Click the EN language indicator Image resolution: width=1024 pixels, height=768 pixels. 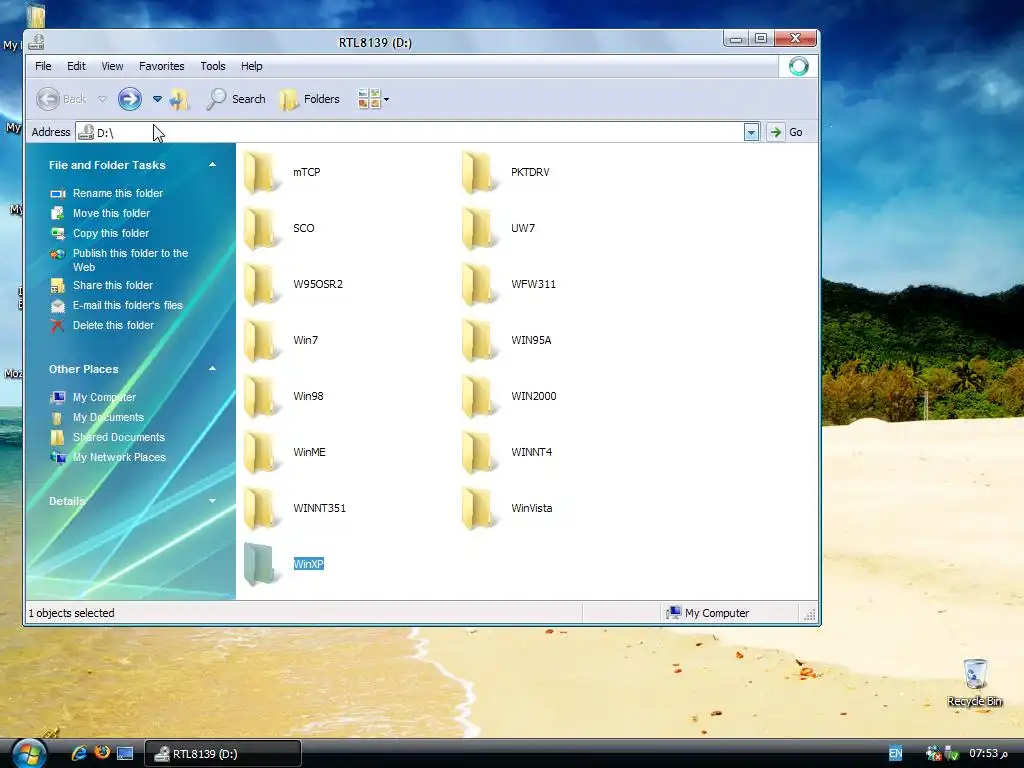[x=895, y=754]
